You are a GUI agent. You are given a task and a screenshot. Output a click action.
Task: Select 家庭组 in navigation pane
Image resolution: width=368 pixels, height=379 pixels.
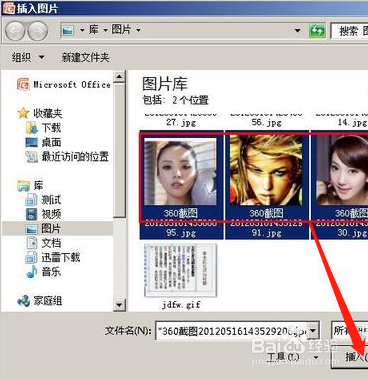tap(47, 301)
